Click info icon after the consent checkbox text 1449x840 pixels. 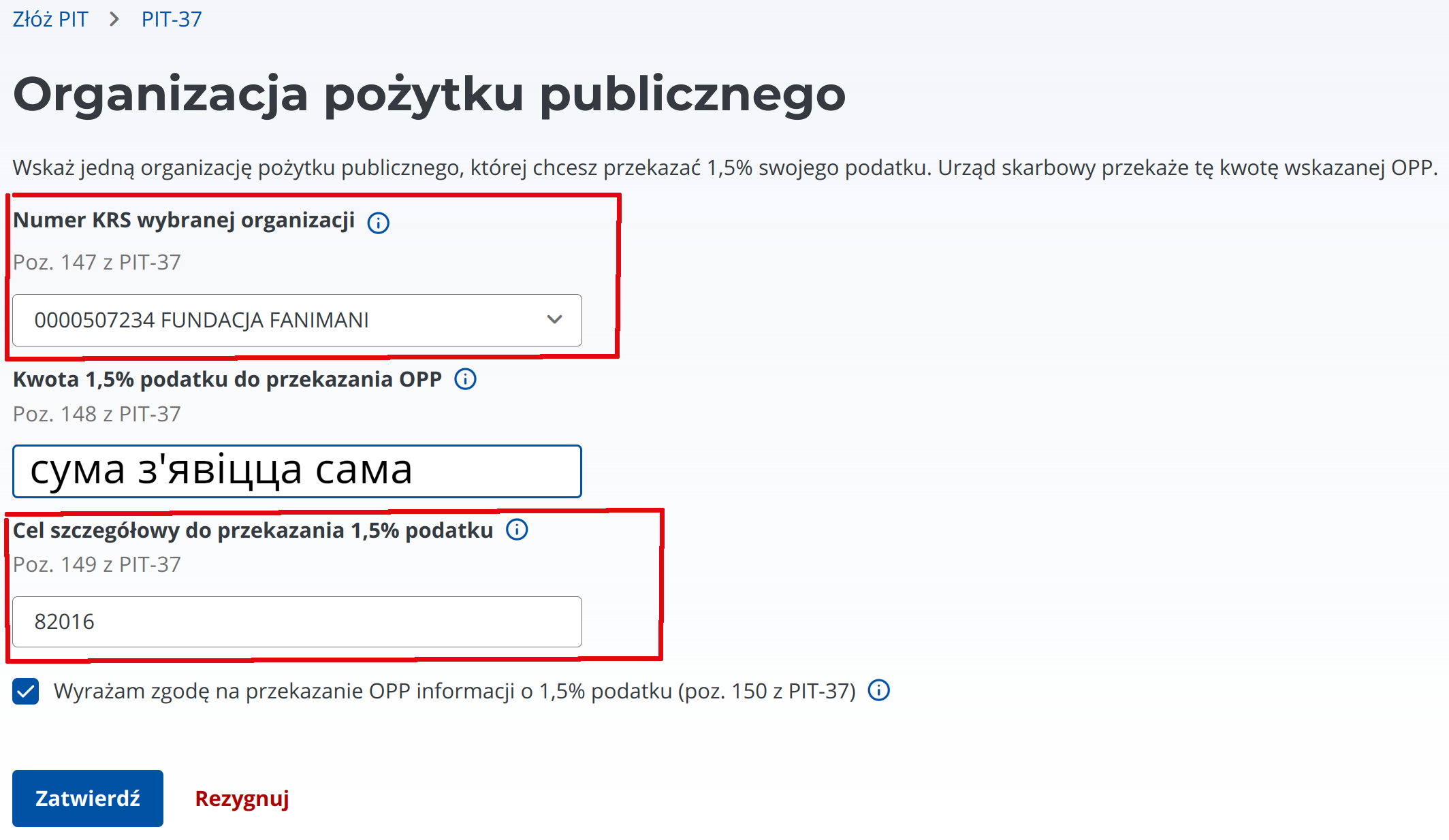pyautogui.click(x=878, y=690)
